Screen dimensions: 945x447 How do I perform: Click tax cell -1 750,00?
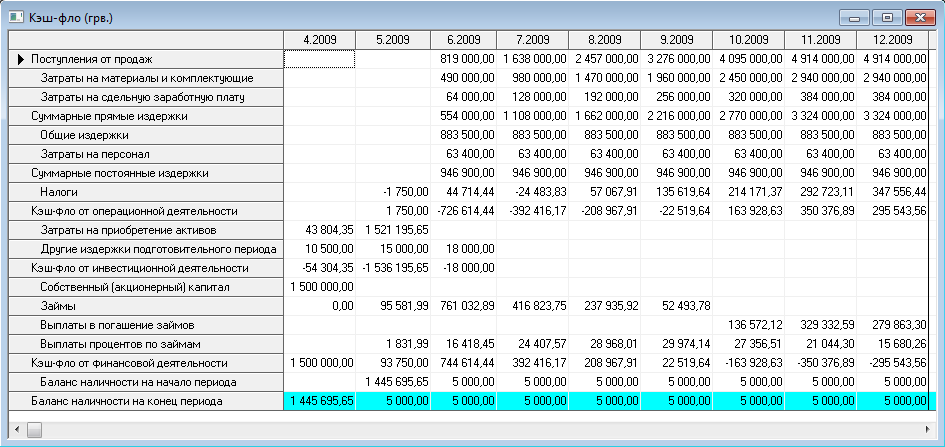393,192
